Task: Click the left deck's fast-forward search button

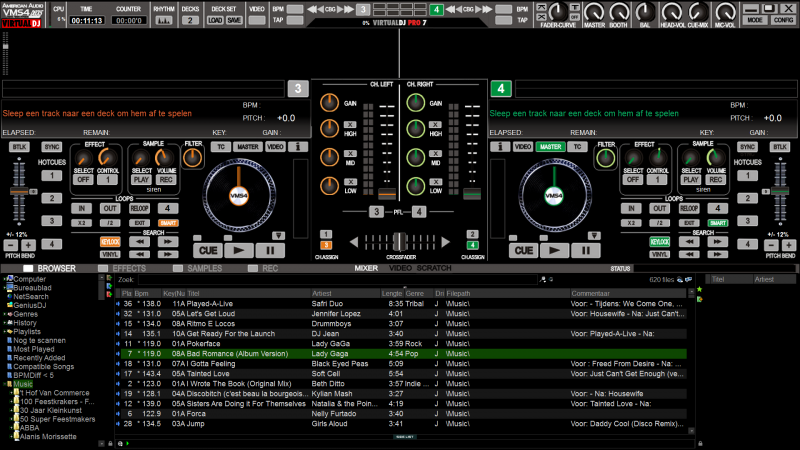Action: [x=167, y=242]
